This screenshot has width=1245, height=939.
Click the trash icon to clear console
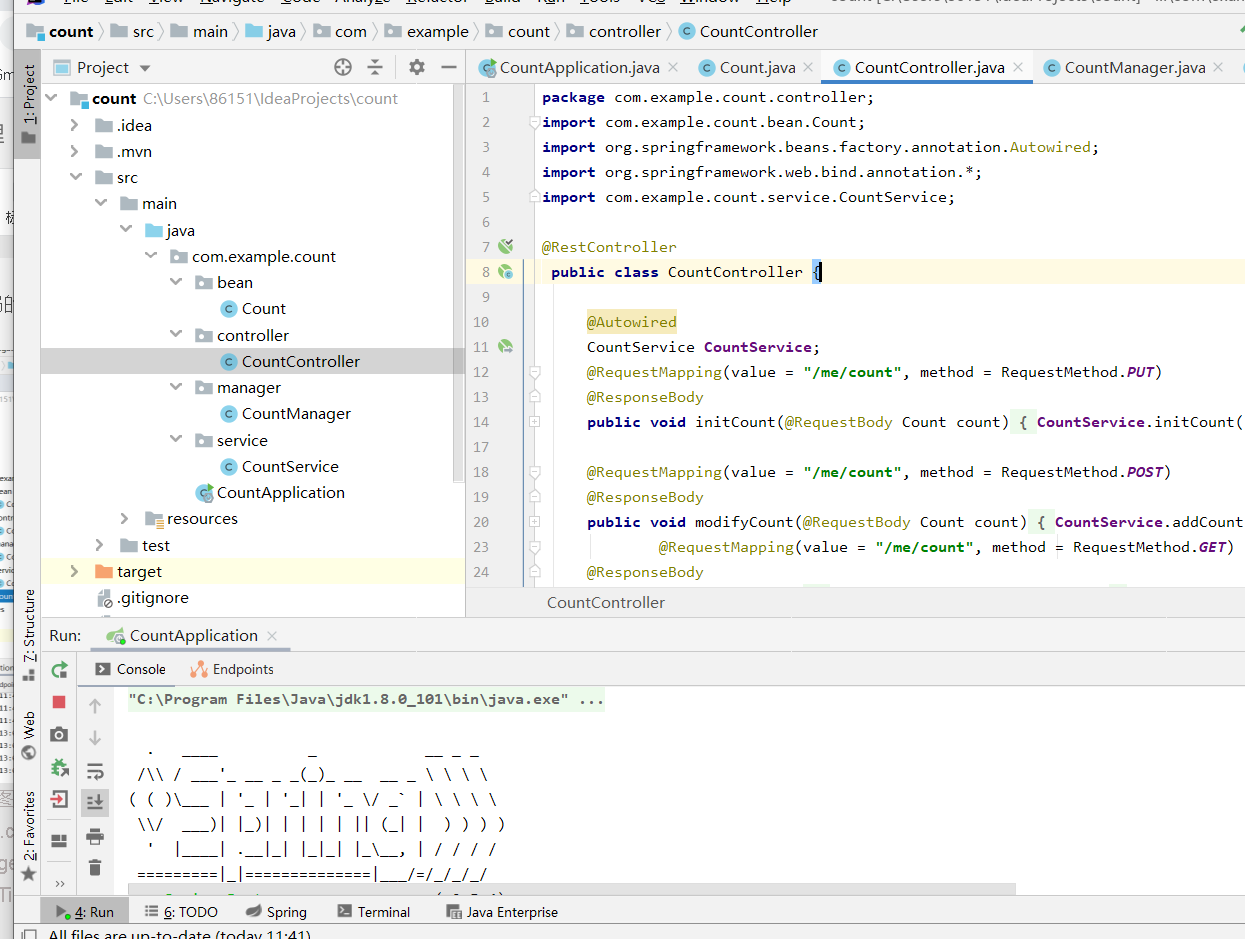point(95,867)
